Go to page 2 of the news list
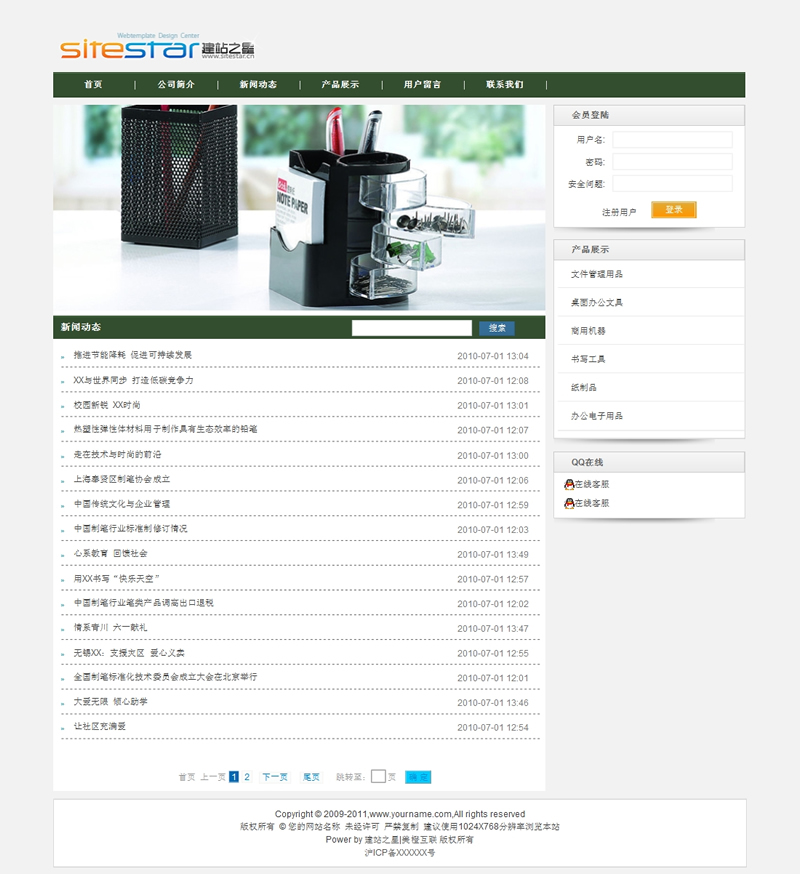The image size is (800, 874). tap(247, 776)
